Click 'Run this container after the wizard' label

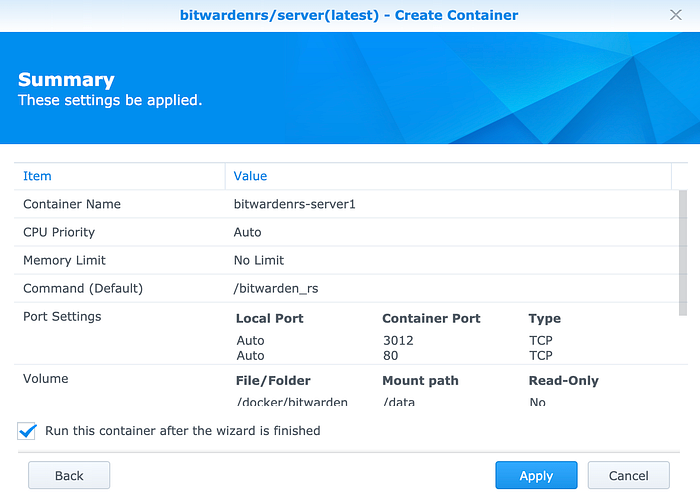point(183,431)
